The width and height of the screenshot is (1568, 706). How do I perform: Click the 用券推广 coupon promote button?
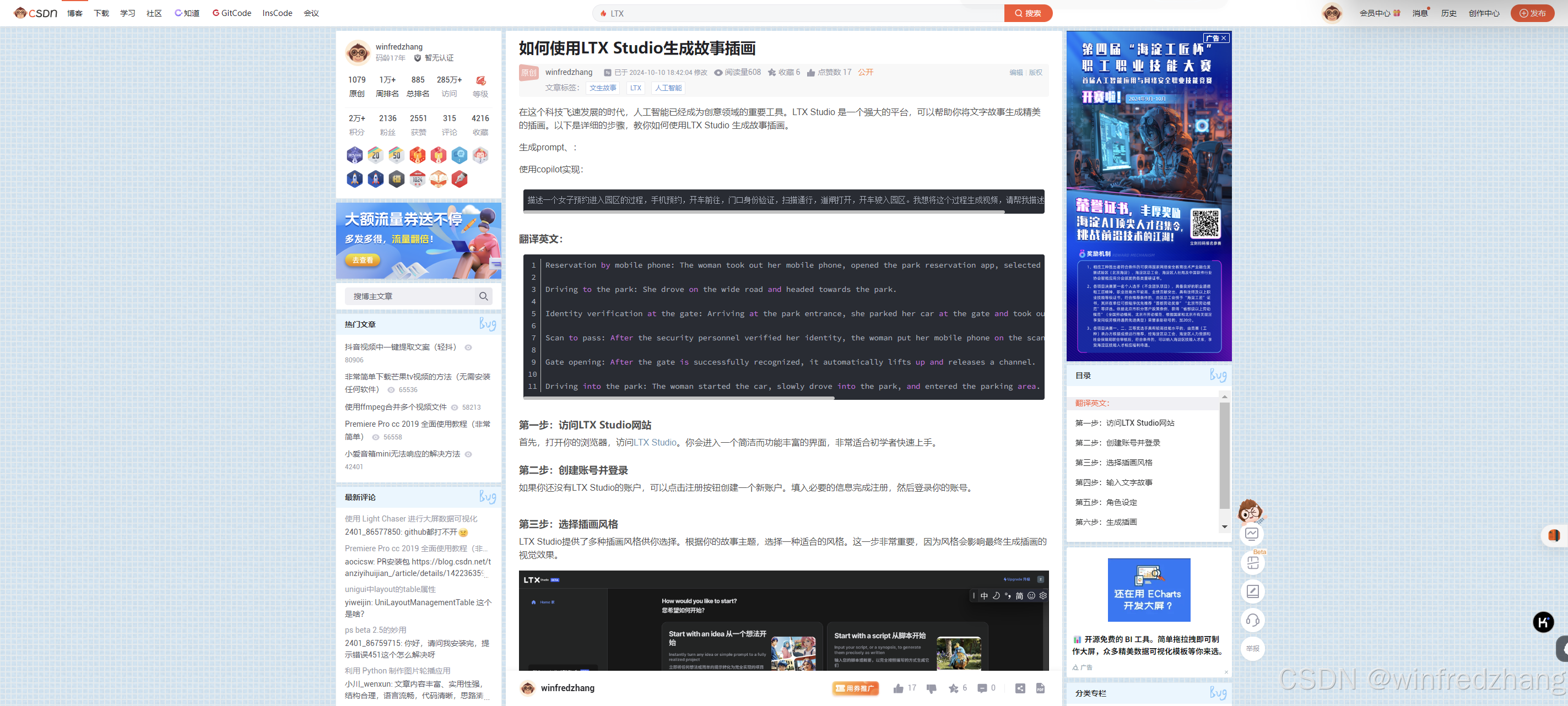(x=855, y=688)
